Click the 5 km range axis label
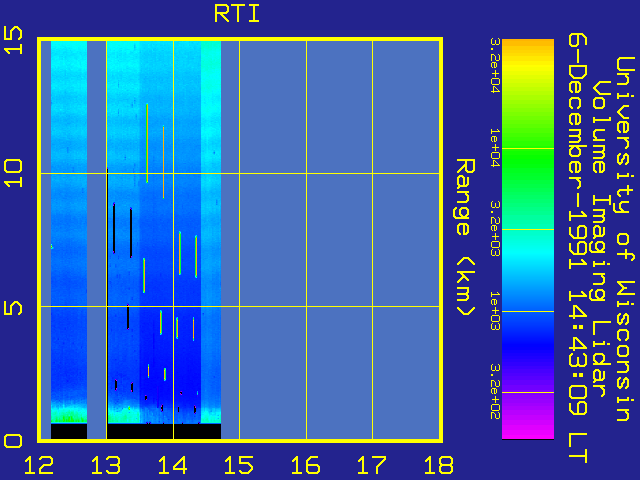640x480 pixels. (13, 307)
